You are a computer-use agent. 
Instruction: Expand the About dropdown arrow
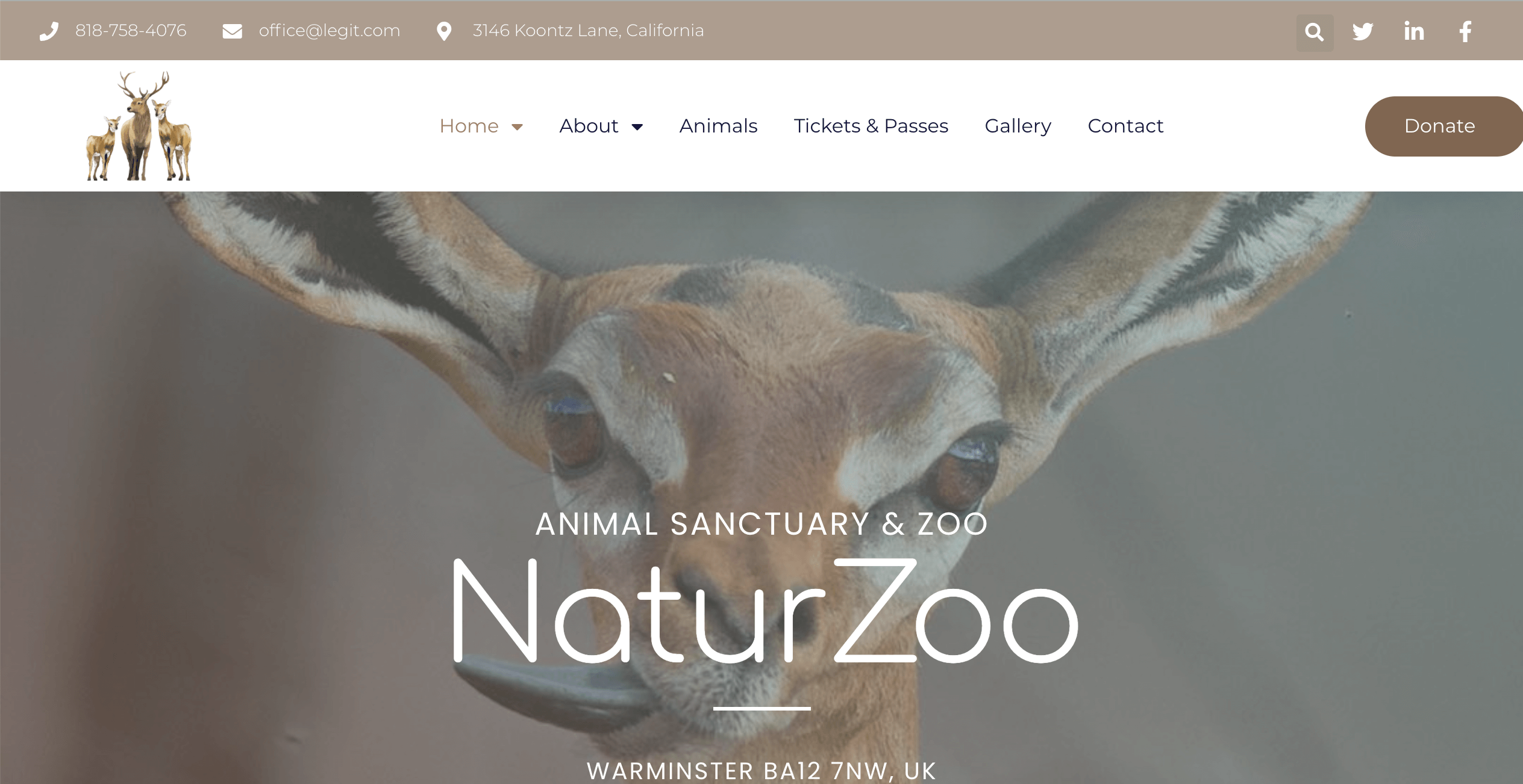pyautogui.click(x=637, y=126)
